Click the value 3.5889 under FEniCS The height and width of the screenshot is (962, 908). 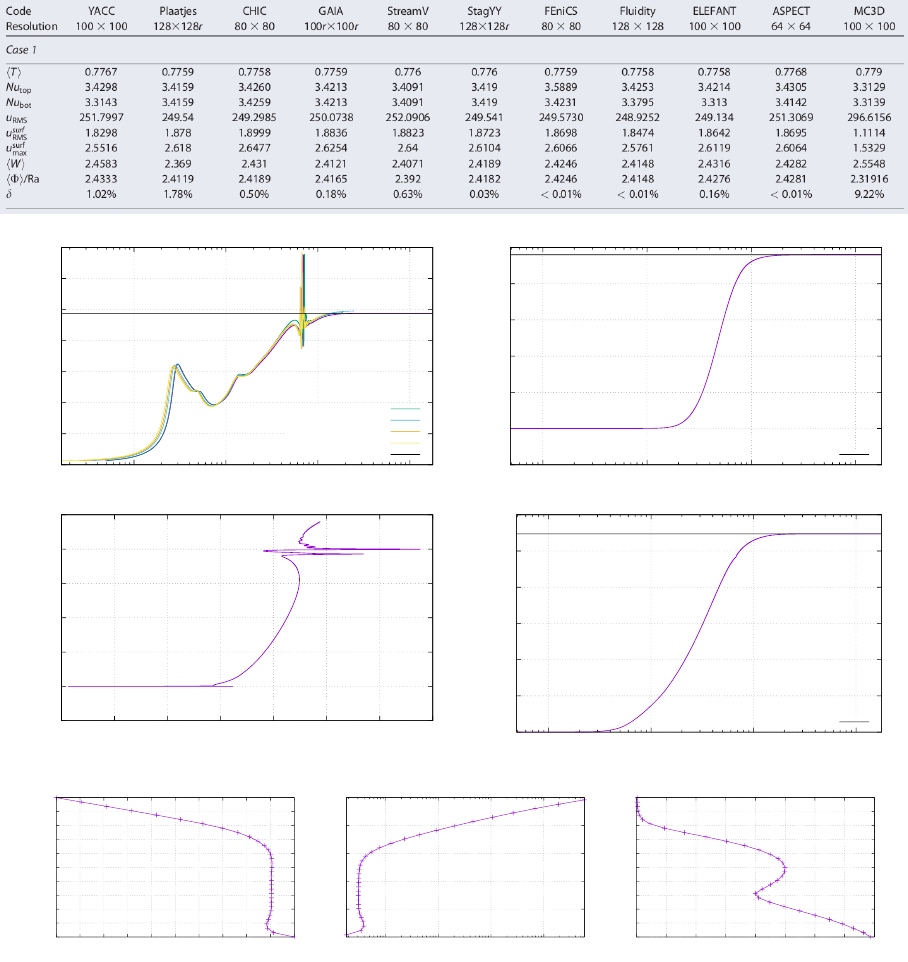point(561,87)
